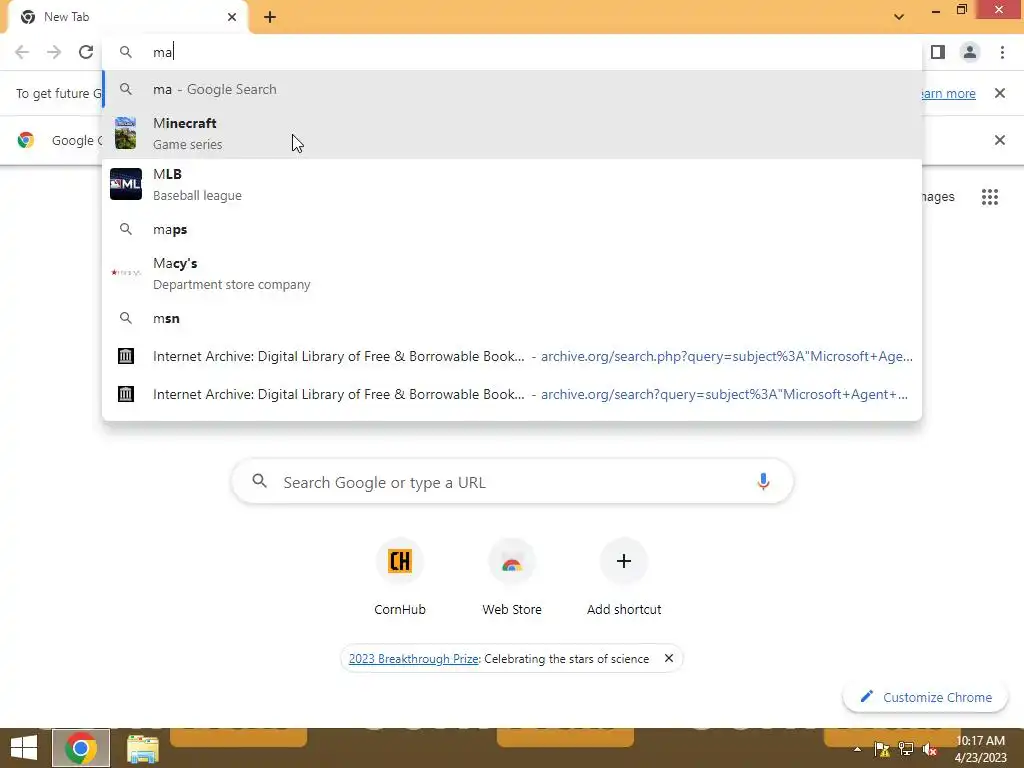Open the 2023 Breakthrough Prize link
1024x768 pixels.
point(413,659)
